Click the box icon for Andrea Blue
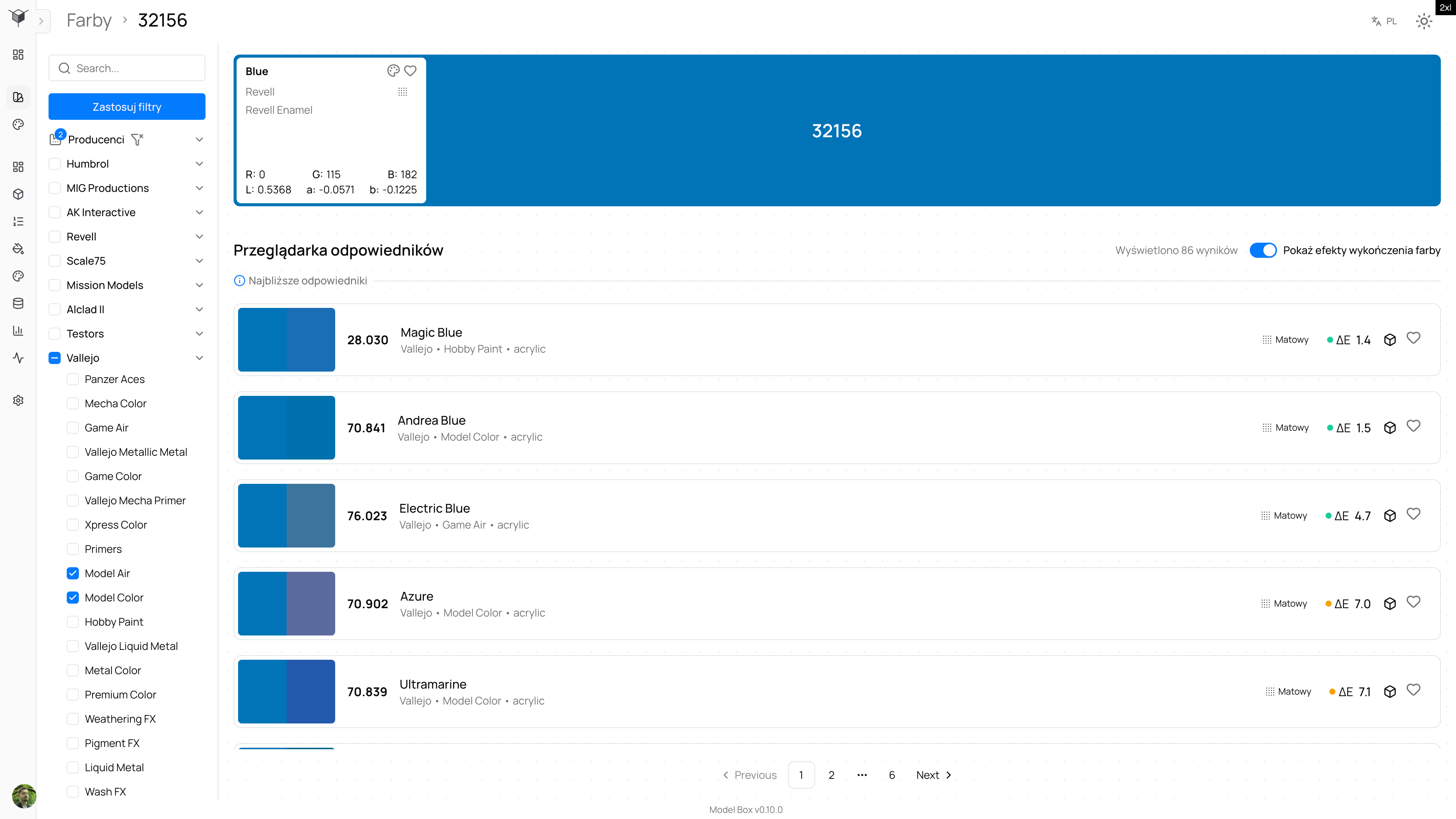1456x819 pixels. click(1390, 428)
